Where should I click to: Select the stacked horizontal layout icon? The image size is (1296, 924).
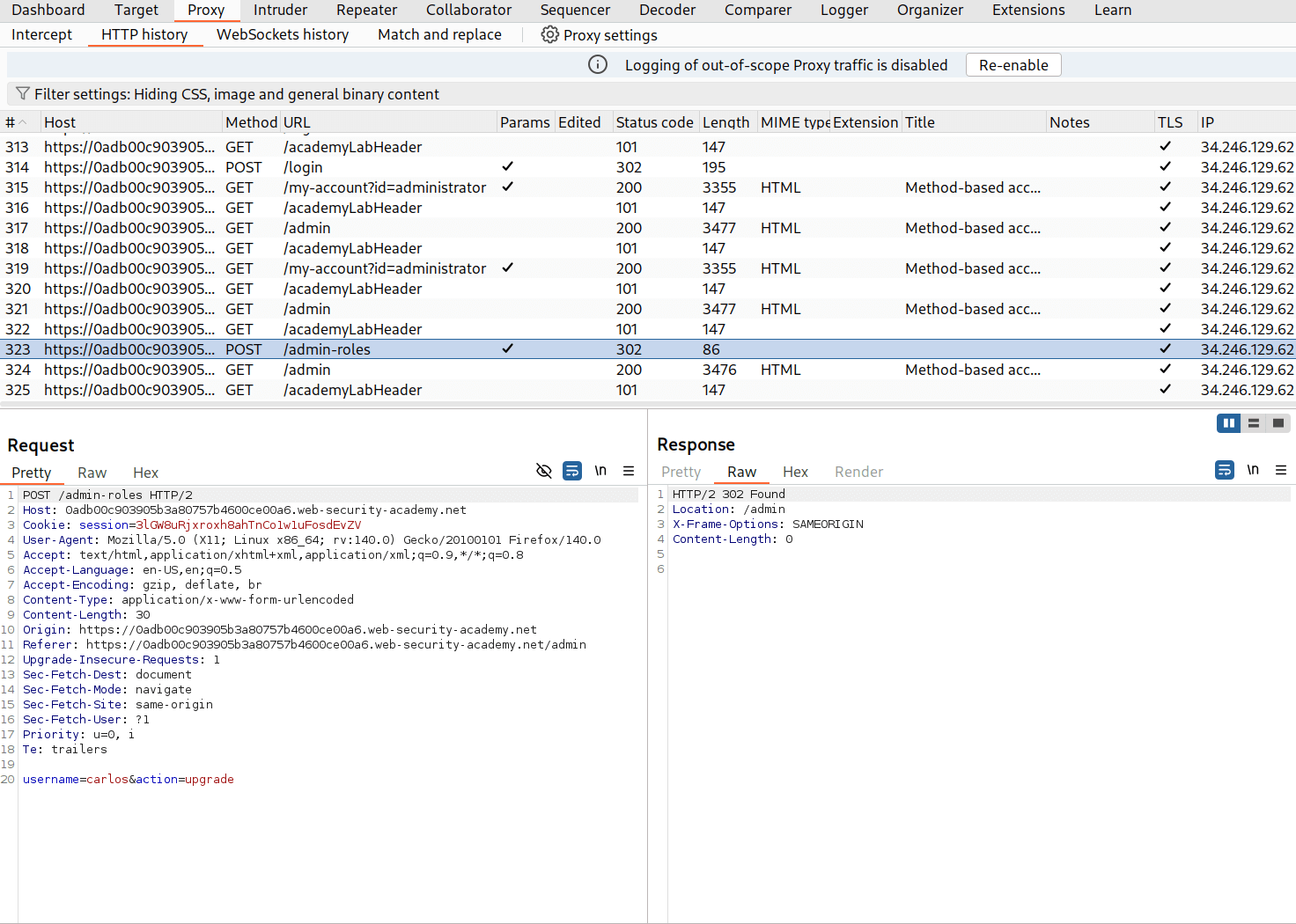point(1253,423)
